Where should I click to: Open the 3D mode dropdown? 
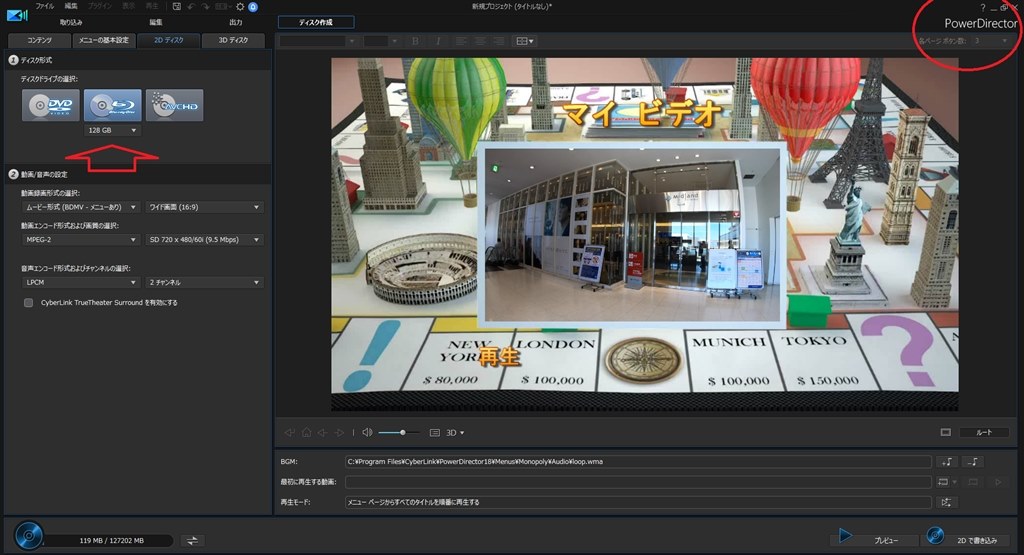pos(455,433)
